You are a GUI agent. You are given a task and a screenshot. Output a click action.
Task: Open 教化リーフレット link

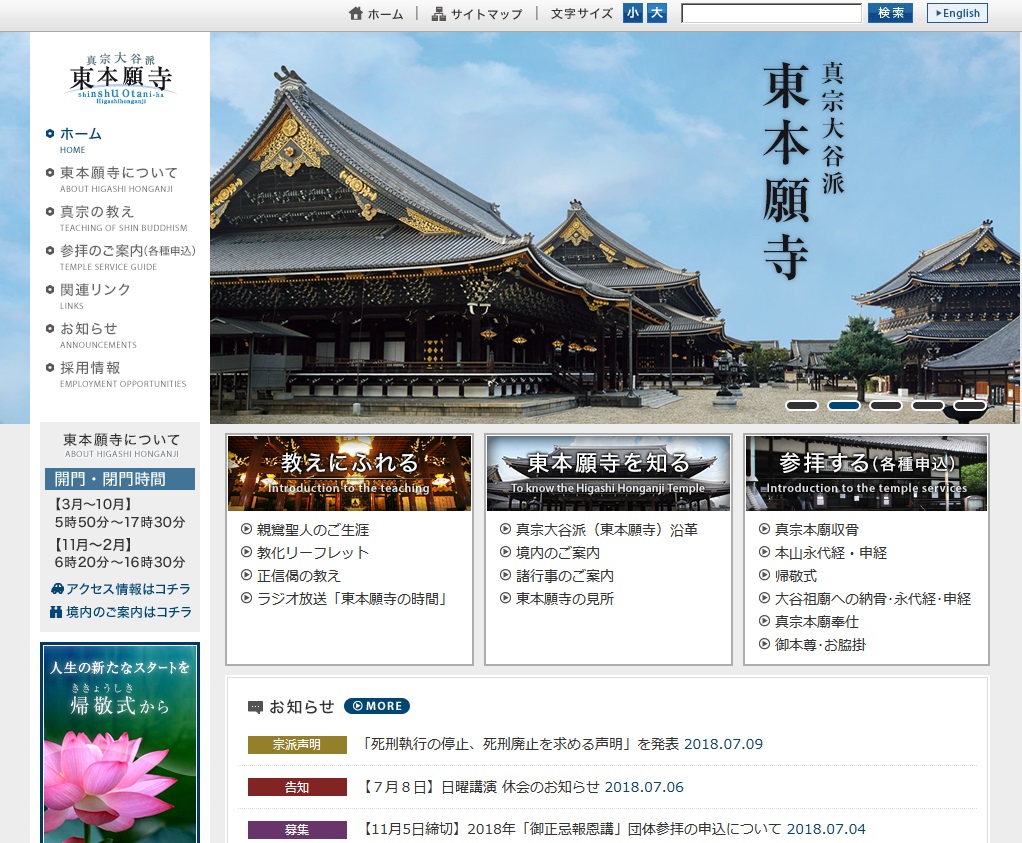coord(313,553)
